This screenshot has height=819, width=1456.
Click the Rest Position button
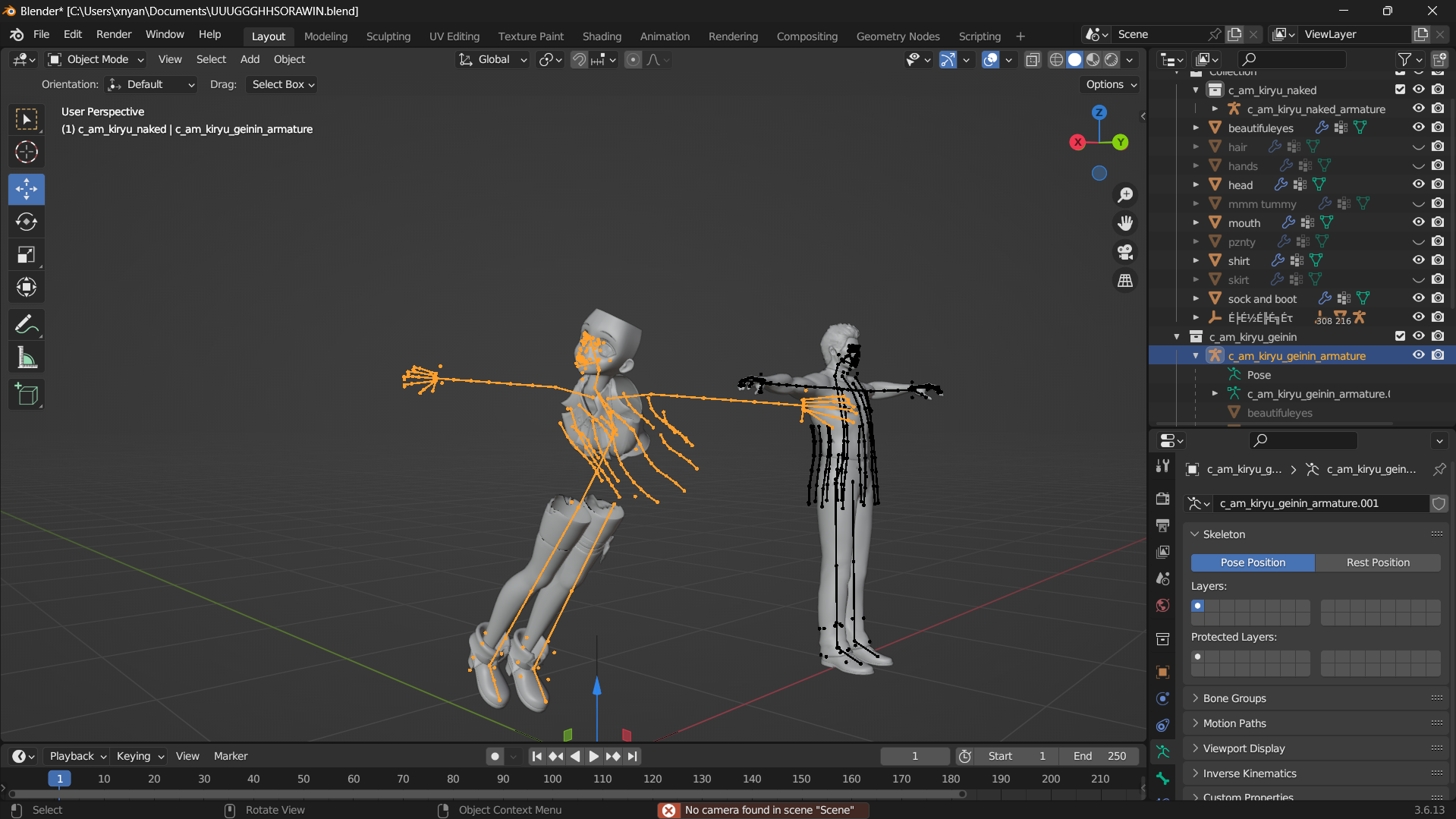tap(1377, 562)
